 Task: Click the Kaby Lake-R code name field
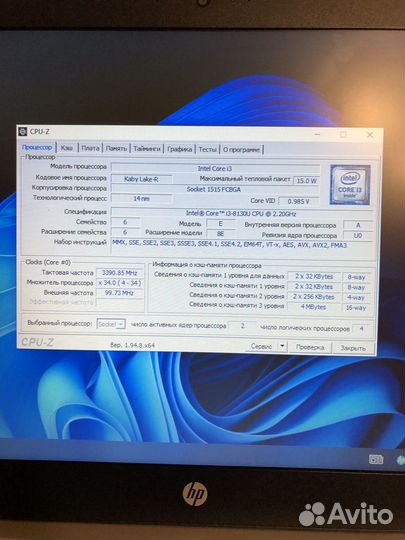click(x=141, y=179)
